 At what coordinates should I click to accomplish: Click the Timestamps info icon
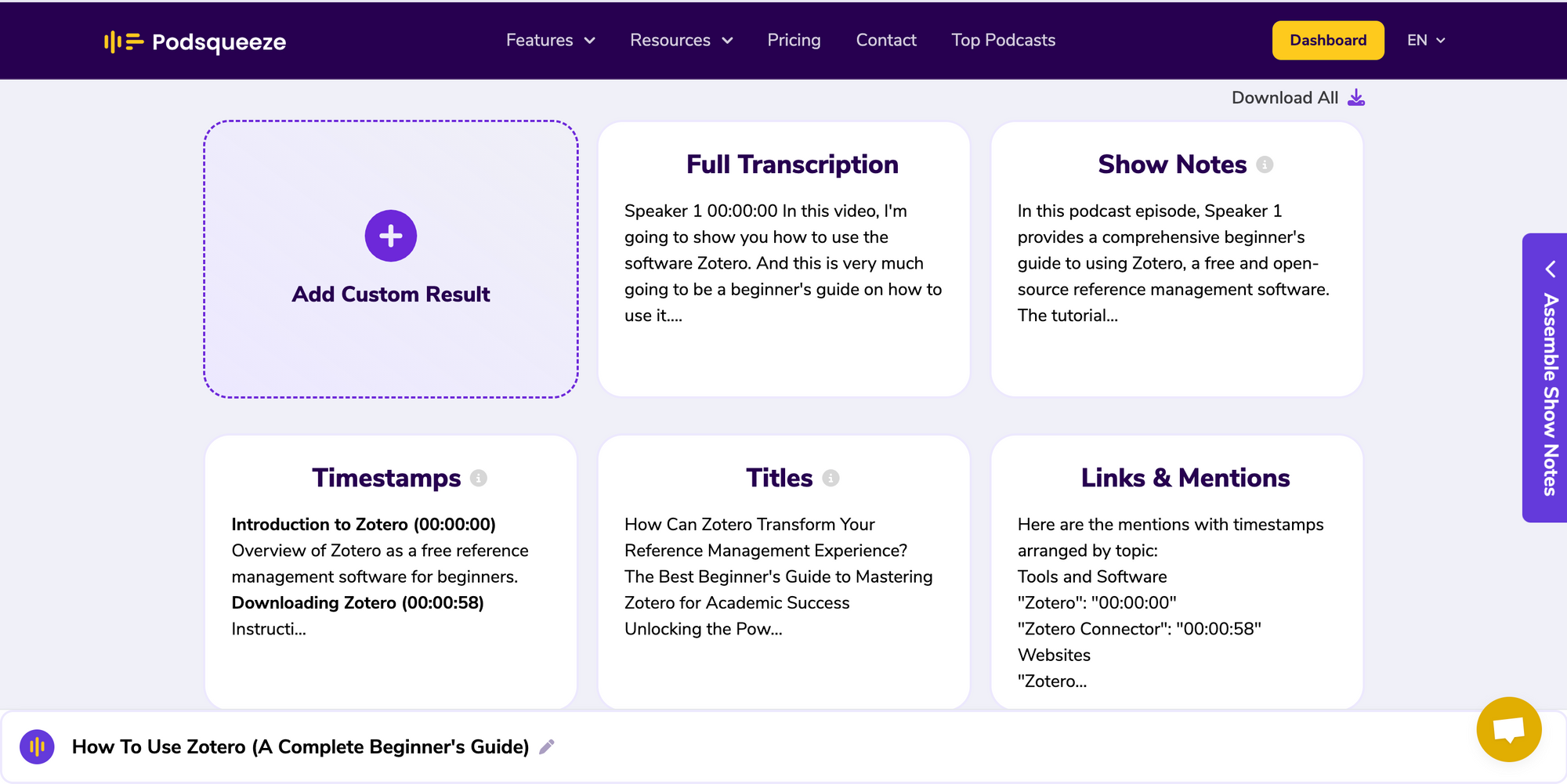pos(479,478)
